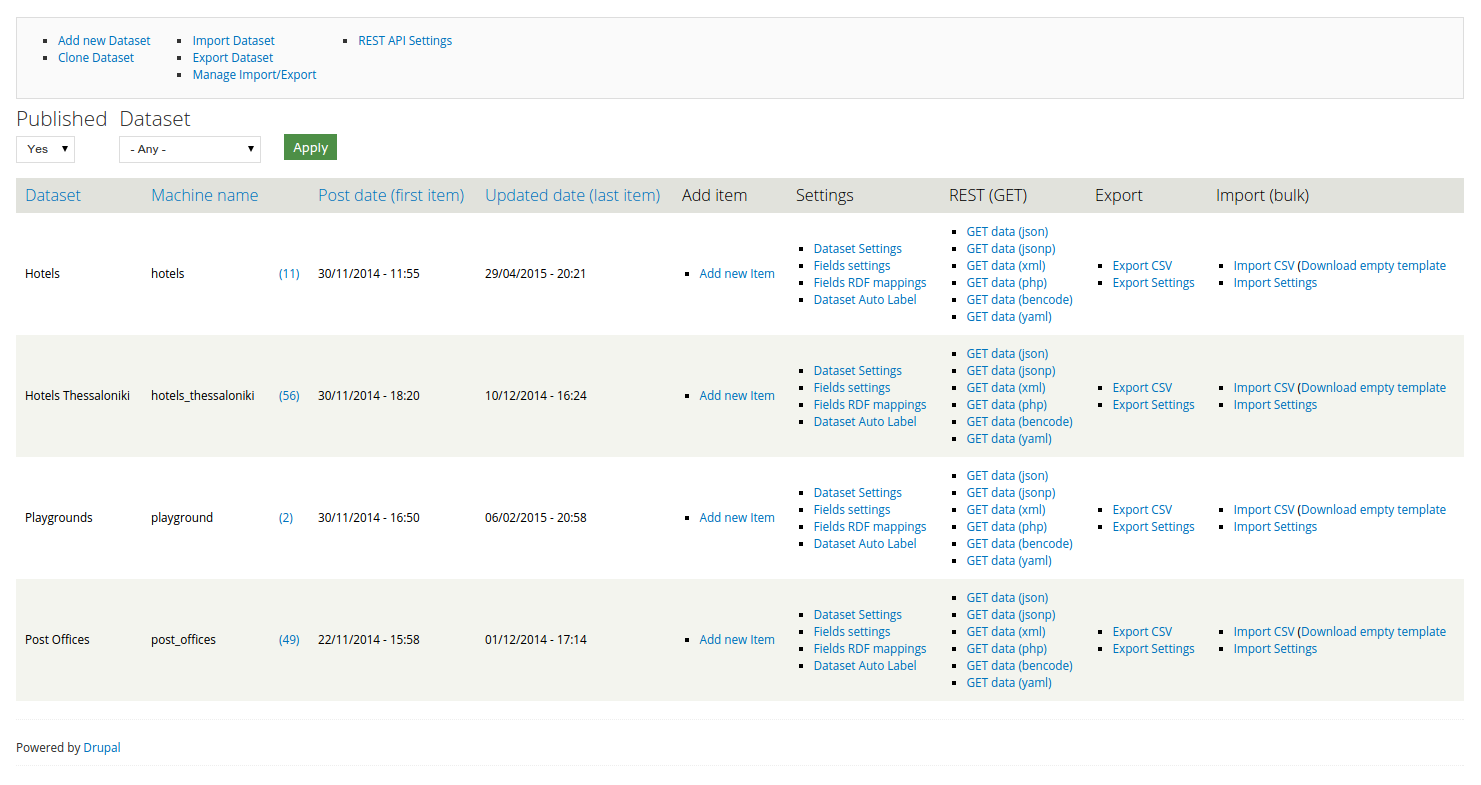Open Add new Dataset
The height and width of the screenshot is (785, 1481).
[104, 40]
